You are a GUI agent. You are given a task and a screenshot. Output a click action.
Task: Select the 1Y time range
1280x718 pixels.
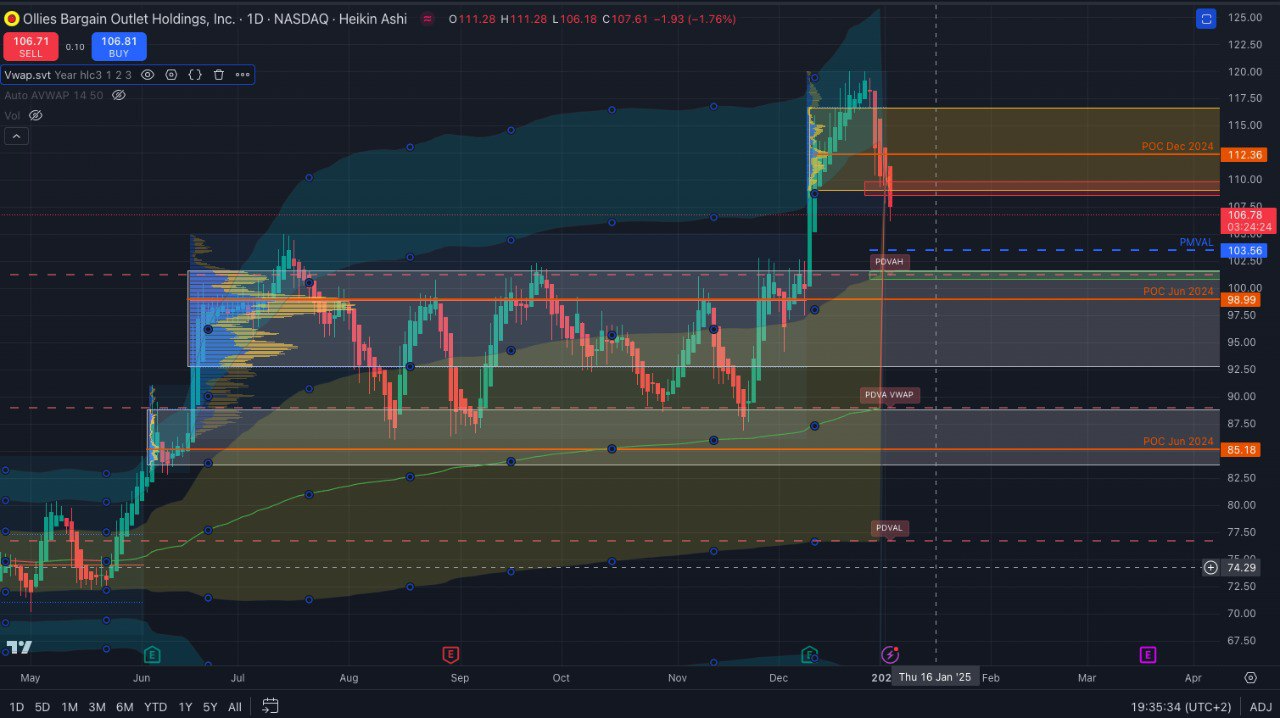coord(185,707)
